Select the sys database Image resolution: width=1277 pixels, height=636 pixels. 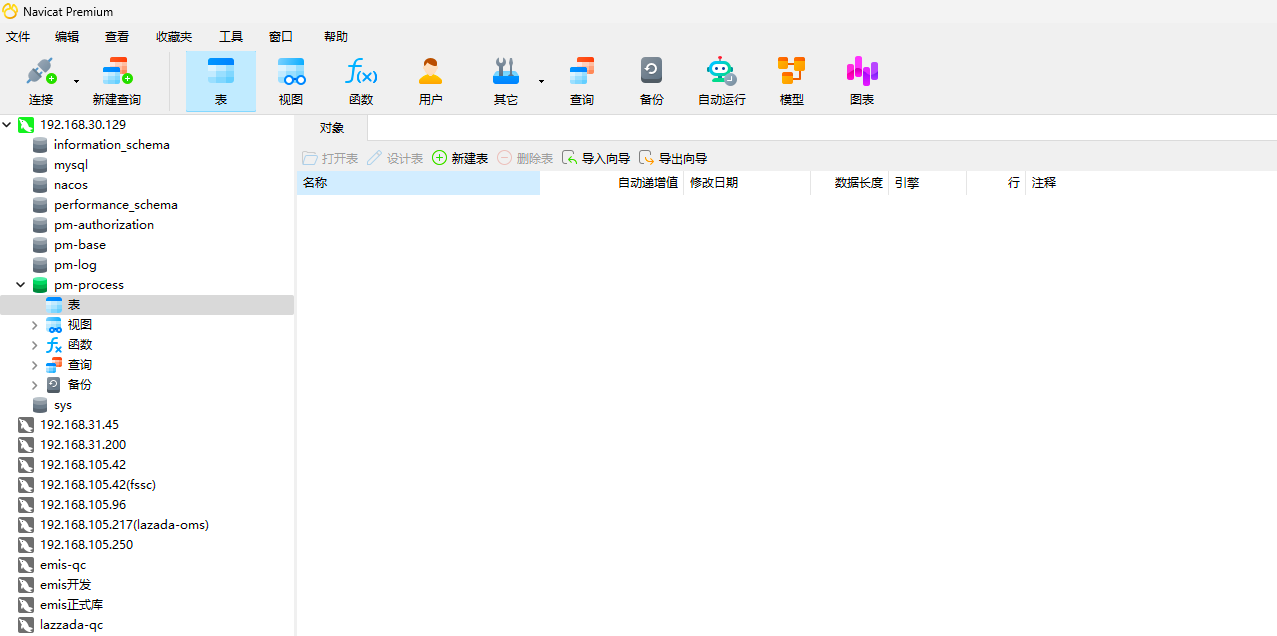coord(63,405)
